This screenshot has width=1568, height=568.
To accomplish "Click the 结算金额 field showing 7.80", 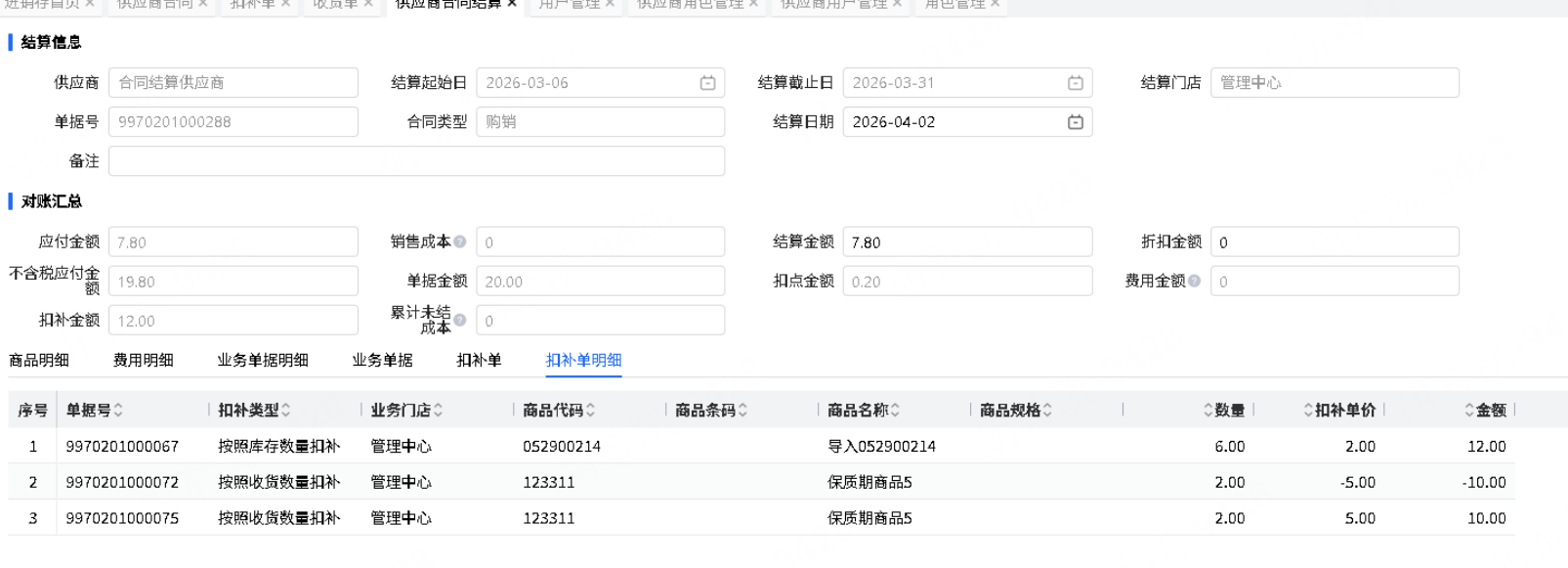I will [967, 242].
